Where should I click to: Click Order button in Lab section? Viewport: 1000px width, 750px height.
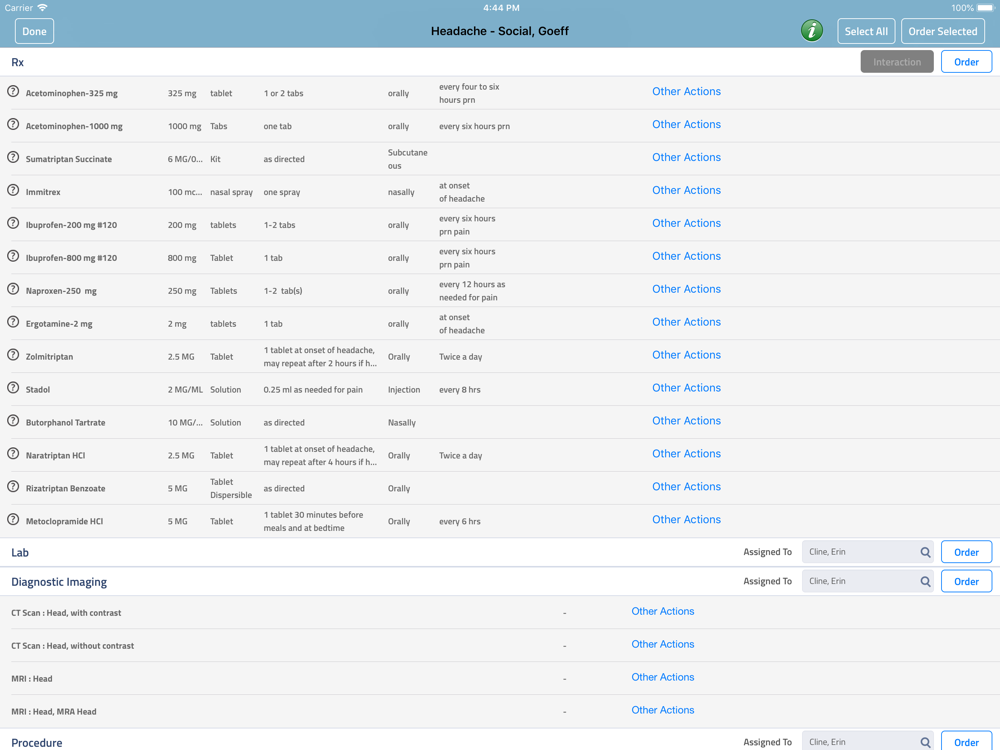pyautogui.click(x=966, y=552)
